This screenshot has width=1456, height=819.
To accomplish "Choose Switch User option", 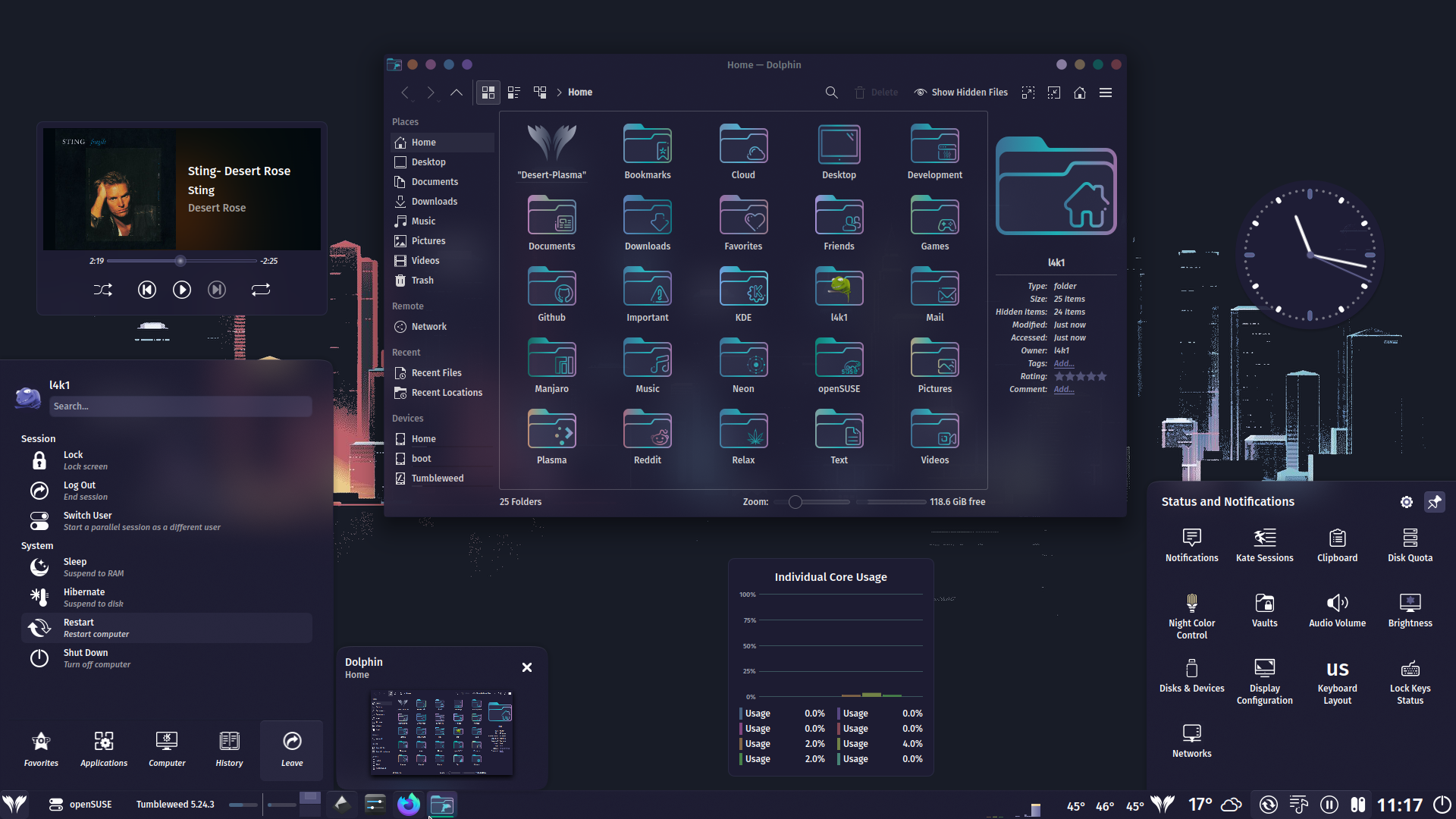I will click(x=167, y=521).
